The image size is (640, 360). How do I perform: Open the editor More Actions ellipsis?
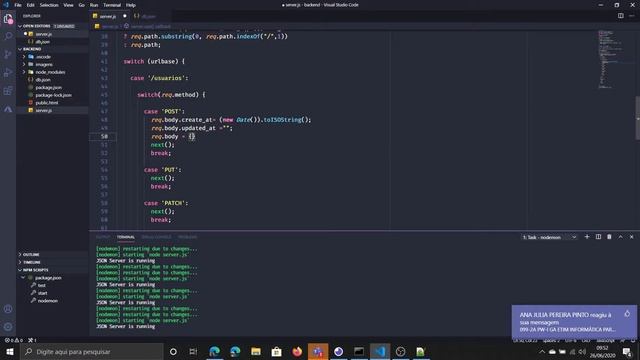point(631,16)
